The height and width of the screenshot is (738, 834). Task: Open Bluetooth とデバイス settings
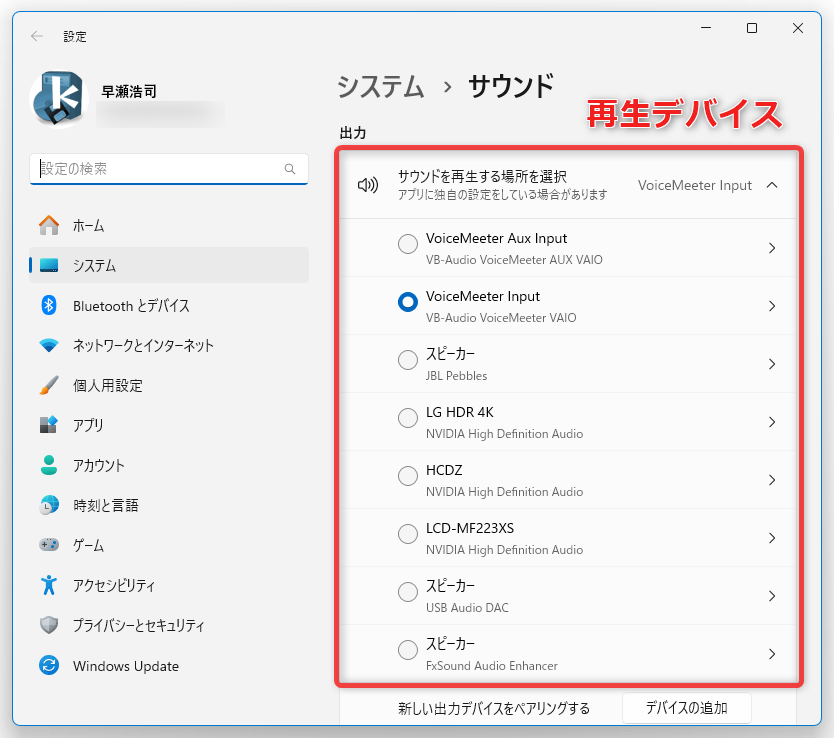pyautogui.click(x=169, y=305)
